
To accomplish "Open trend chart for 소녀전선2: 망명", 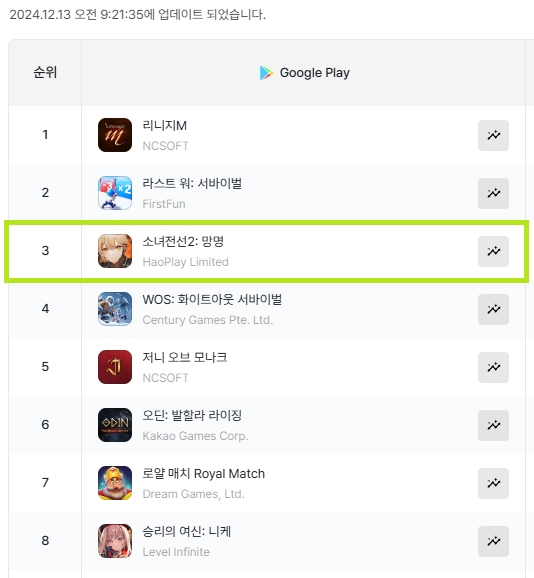I will (x=493, y=251).
